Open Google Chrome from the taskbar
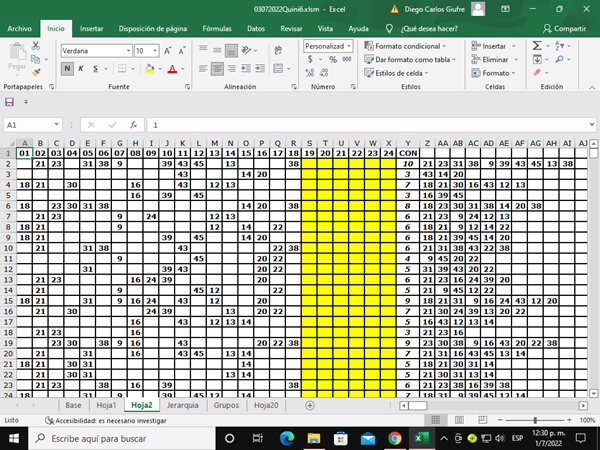This screenshot has width=600, height=450. click(395, 438)
